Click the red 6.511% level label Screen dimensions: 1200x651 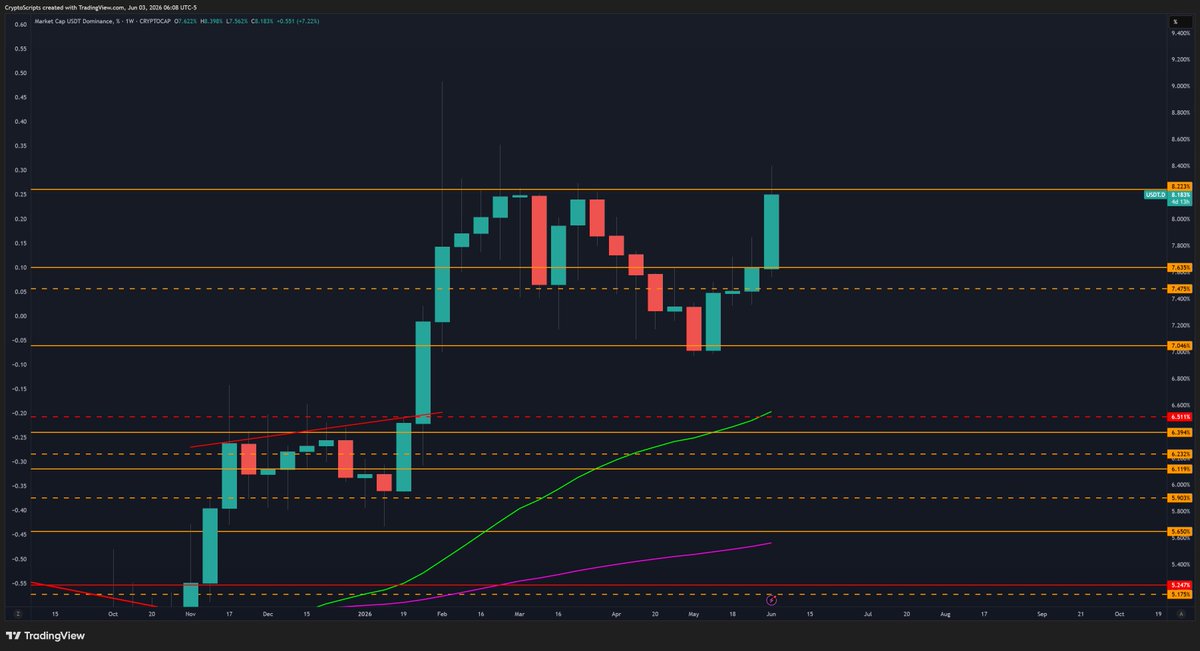tap(1178, 416)
